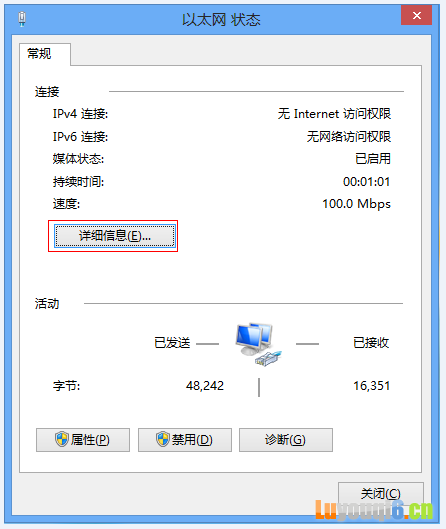446x529 pixels.
Task: Run 诊断(G) diagnose button
Action: (286, 440)
